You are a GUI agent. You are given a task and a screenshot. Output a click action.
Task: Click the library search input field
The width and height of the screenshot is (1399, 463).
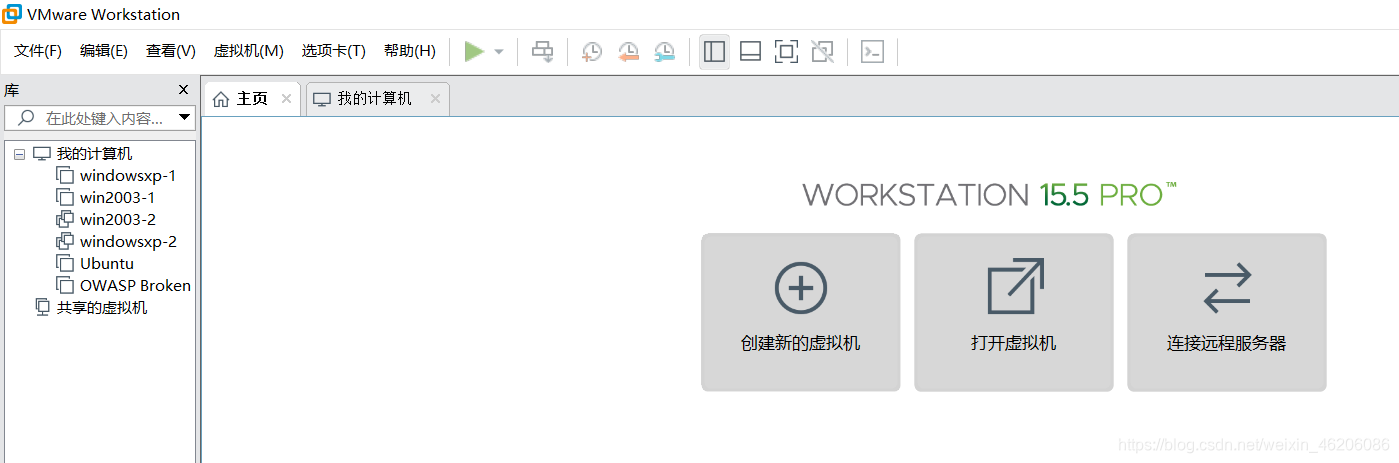100,118
